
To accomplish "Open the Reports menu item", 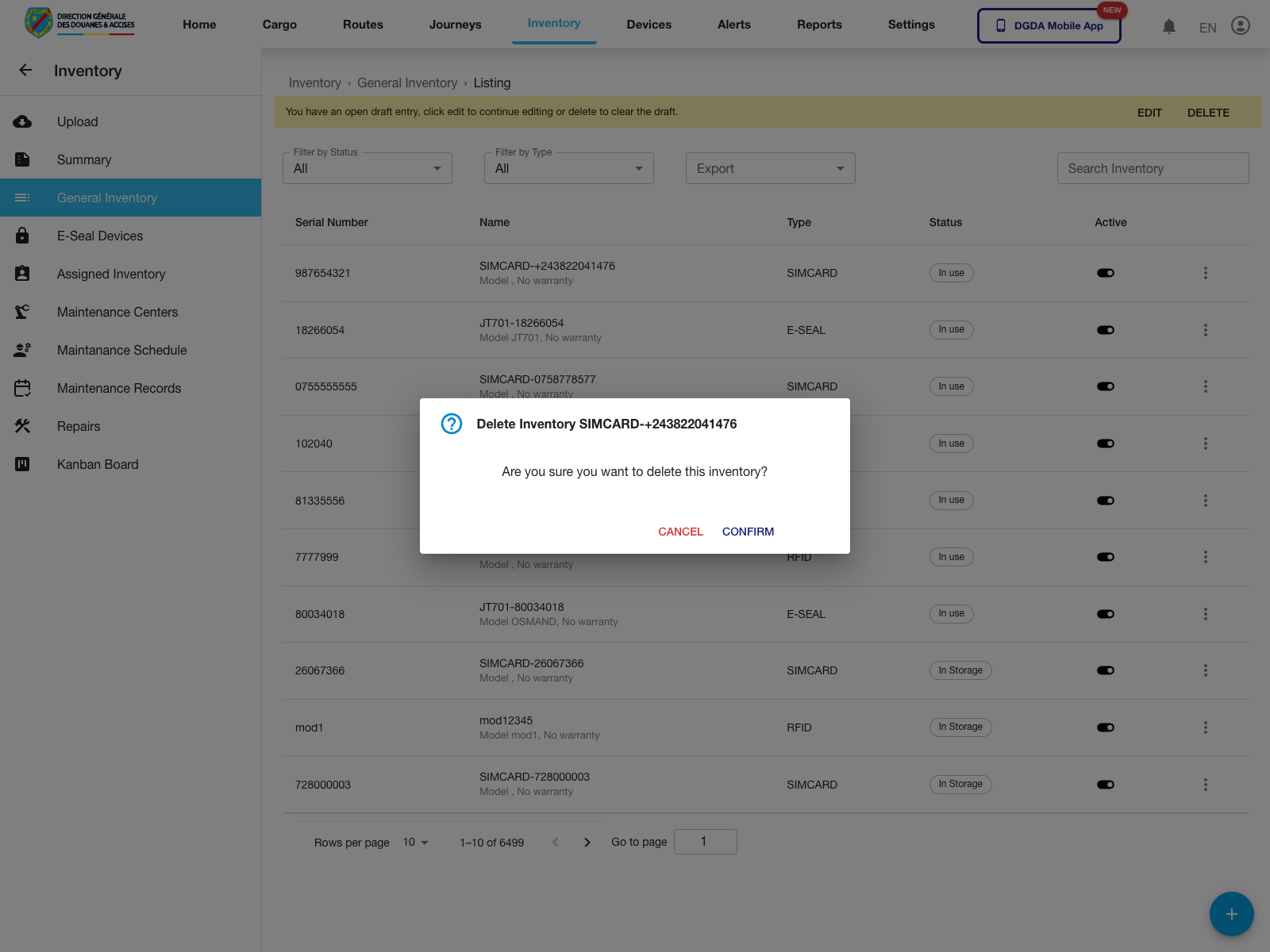I will tap(819, 25).
